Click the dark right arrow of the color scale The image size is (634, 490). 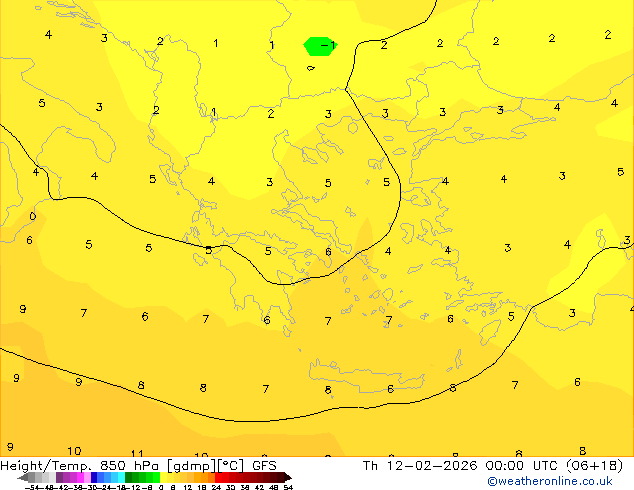coord(288,477)
